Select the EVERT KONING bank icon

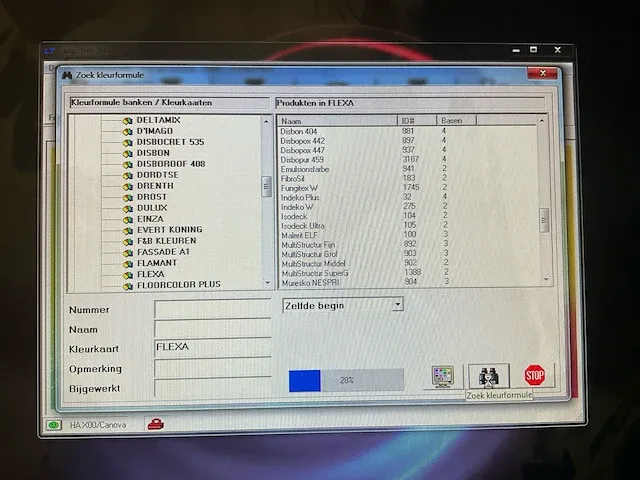pos(128,231)
